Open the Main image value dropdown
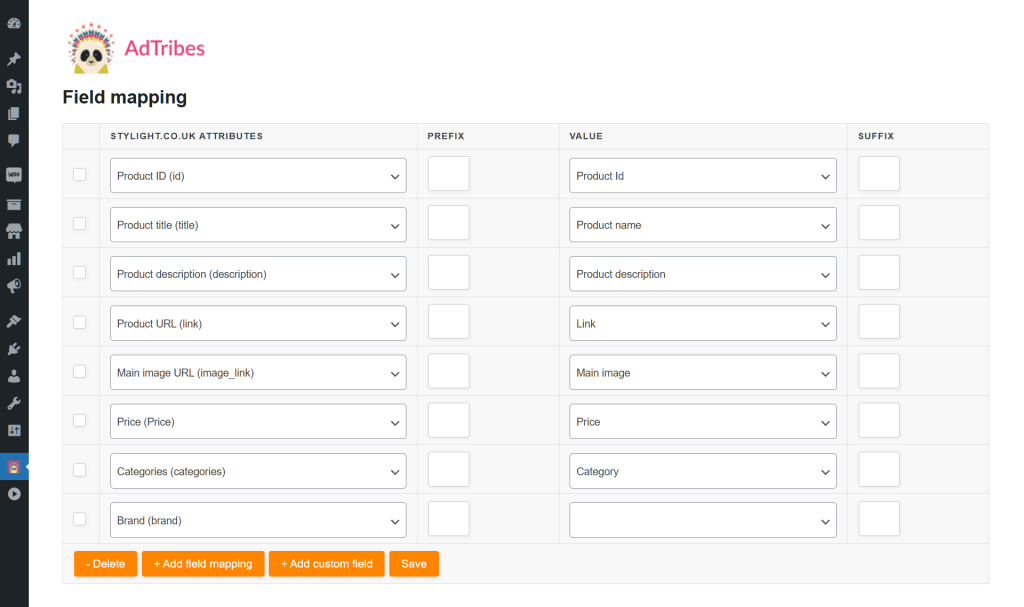Image resolution: width=1024 pixels, height=607 pixels. point(702,373)
